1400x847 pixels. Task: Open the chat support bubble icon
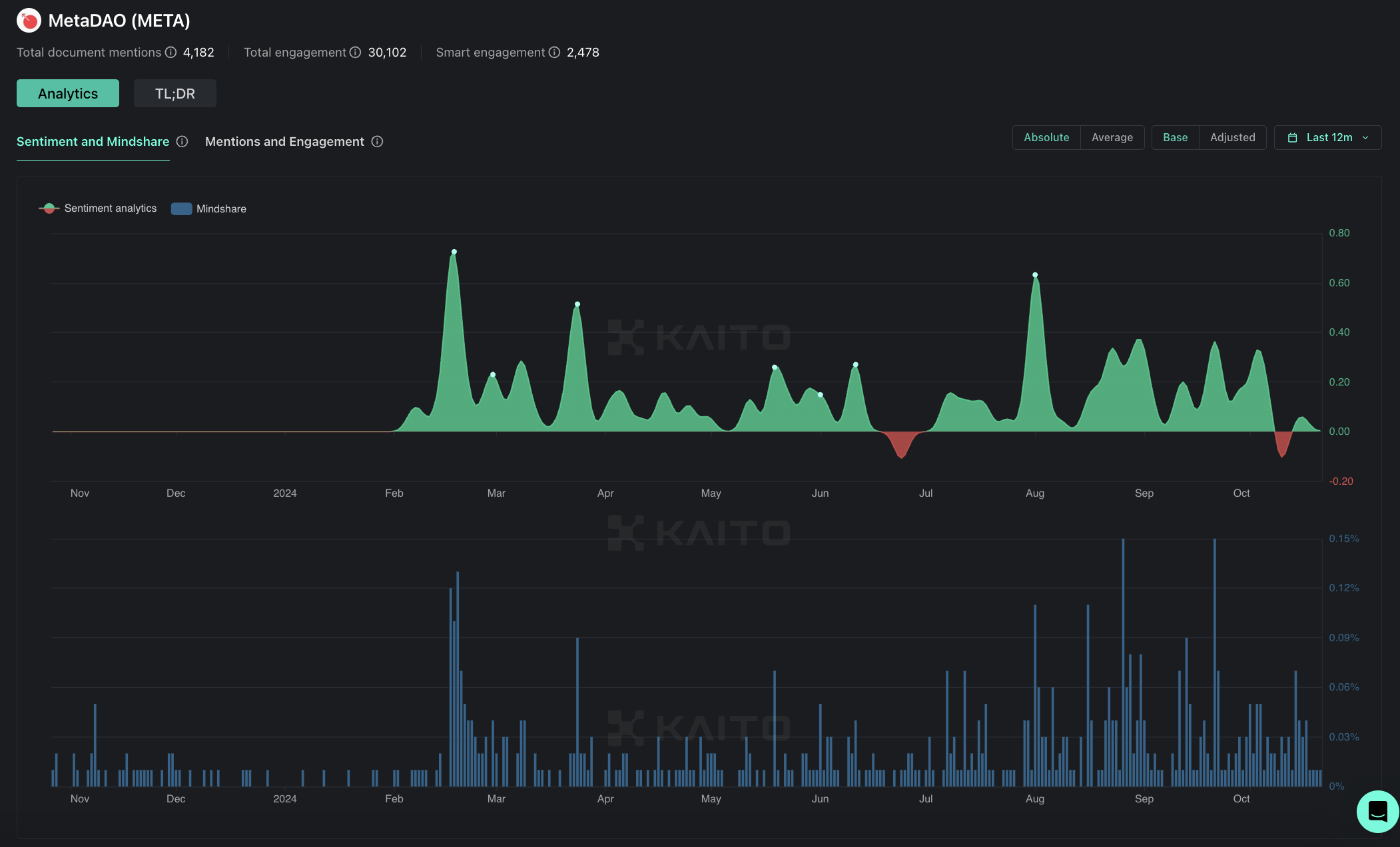click(1377, 811)
